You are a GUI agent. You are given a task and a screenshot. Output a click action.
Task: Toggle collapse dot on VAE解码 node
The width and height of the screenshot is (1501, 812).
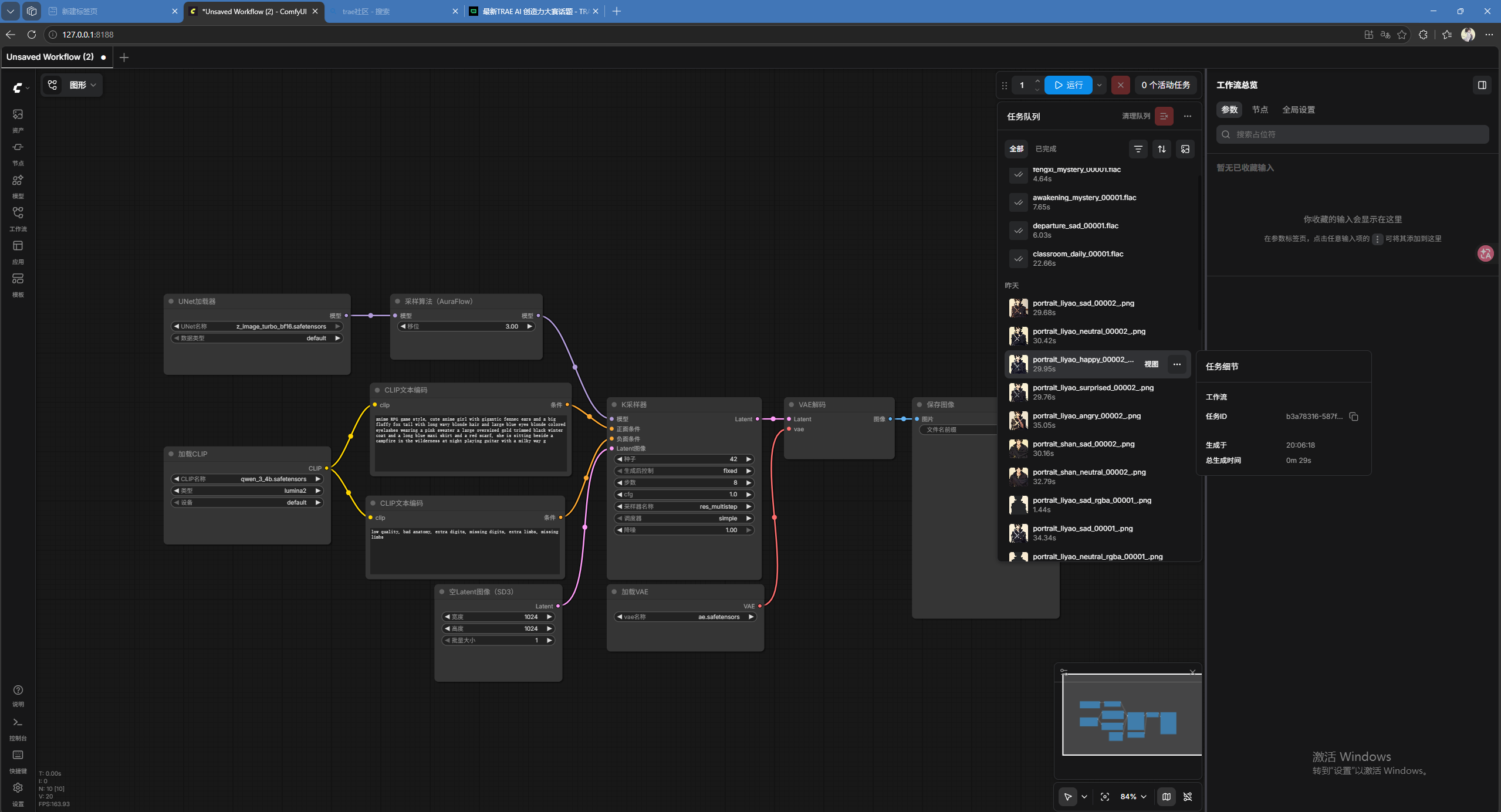pos(792,405)
